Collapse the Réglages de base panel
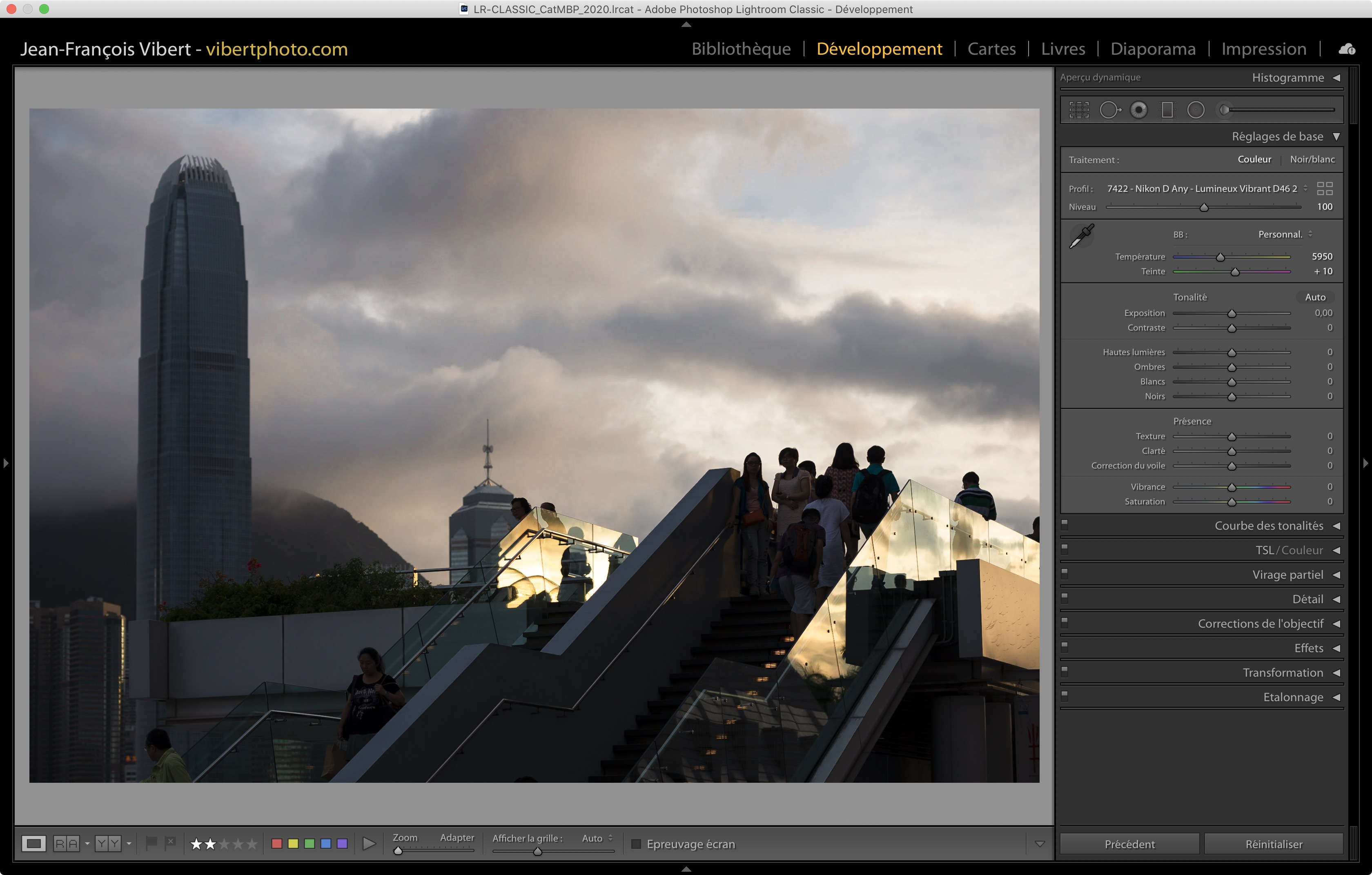 [1336, 137]
